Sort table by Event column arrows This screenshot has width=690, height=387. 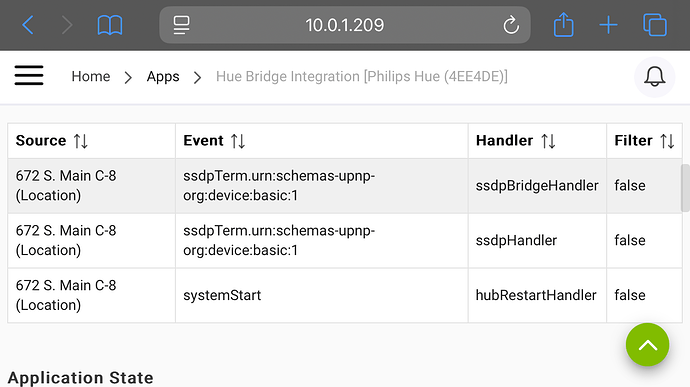[x=238, y=141]
